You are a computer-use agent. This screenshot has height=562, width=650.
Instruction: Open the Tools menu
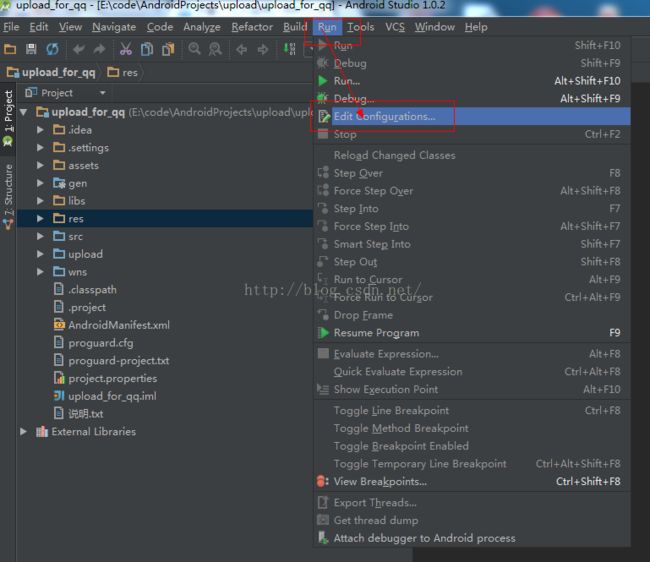coord(361,27)
